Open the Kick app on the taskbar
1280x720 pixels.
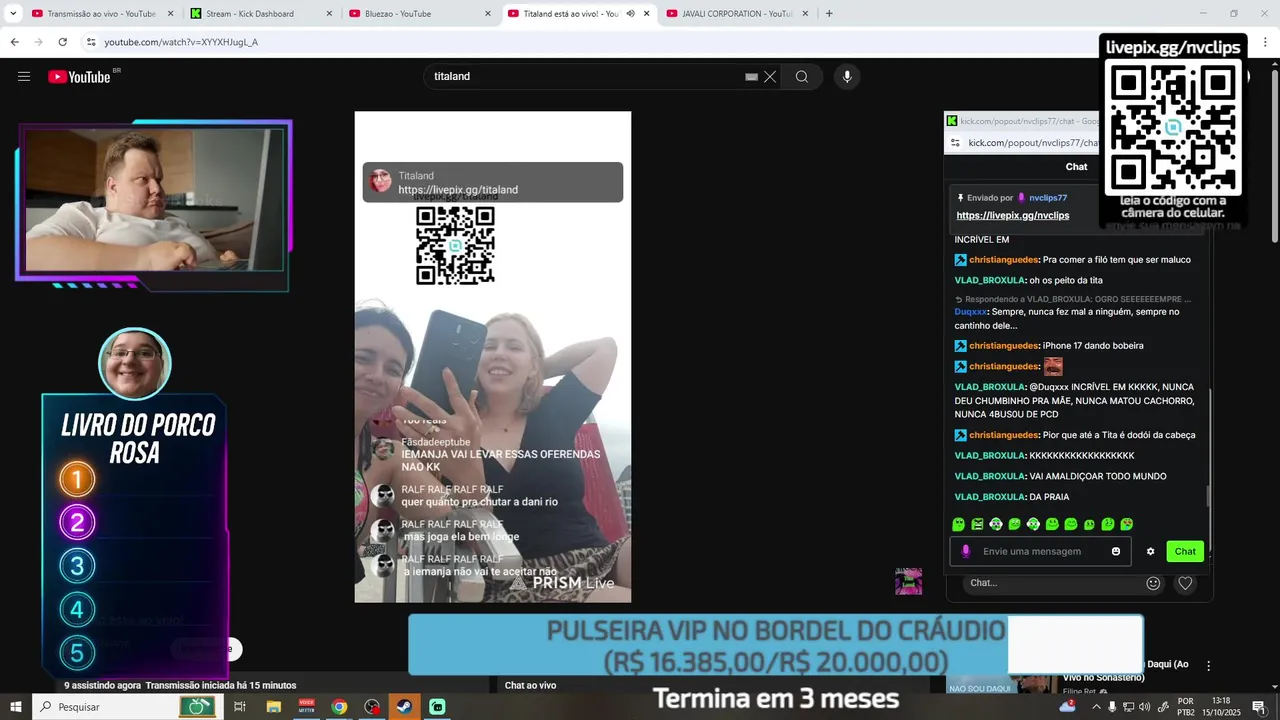click(x=438, y=707)
